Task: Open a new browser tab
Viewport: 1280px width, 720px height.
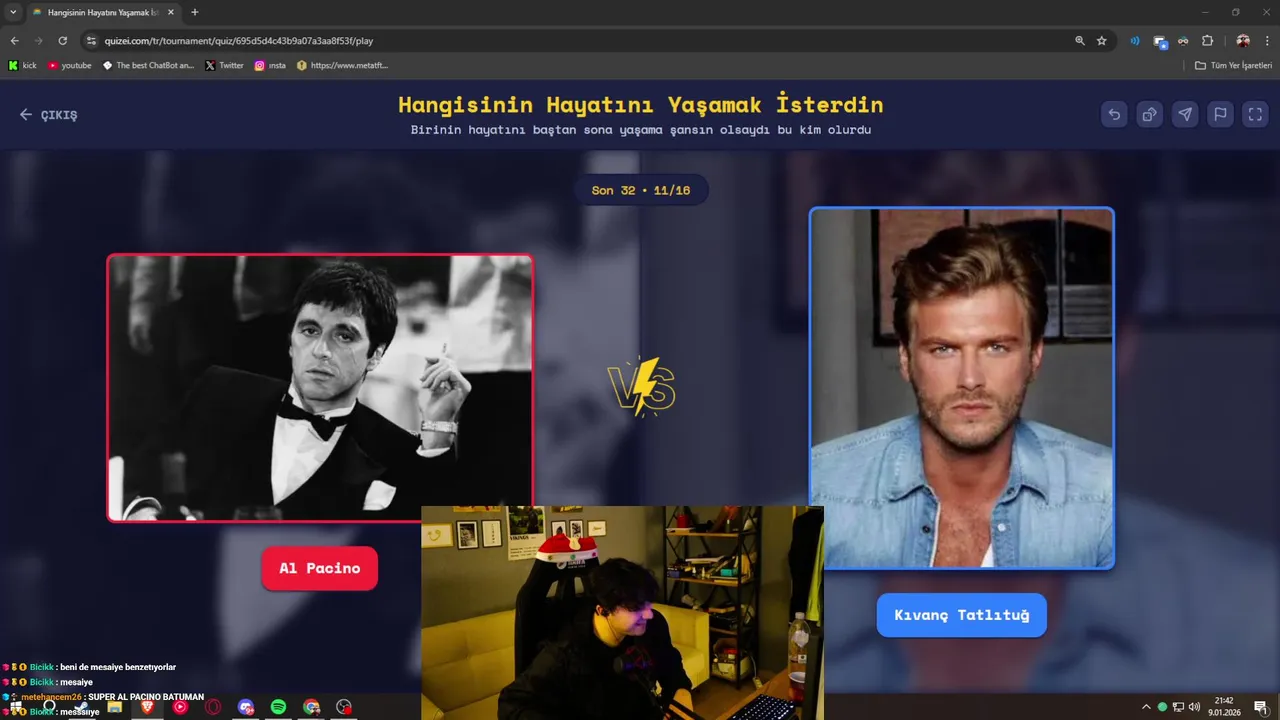Action: click(x=194, y=12)
